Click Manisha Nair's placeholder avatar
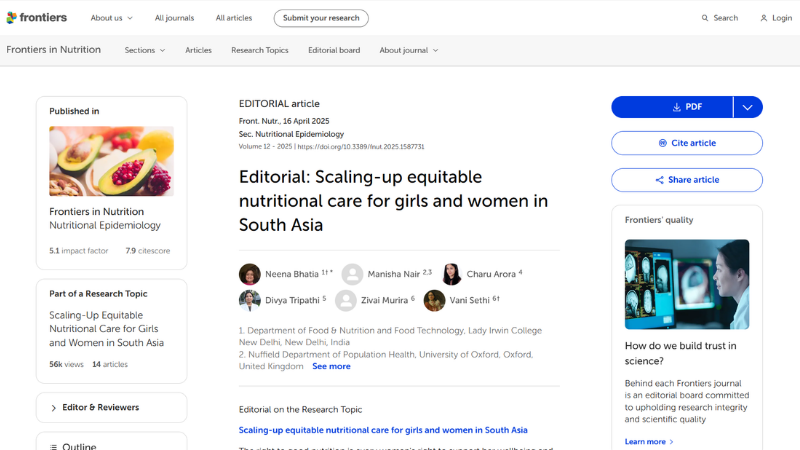The image size is (800, 450). [352, 274]
